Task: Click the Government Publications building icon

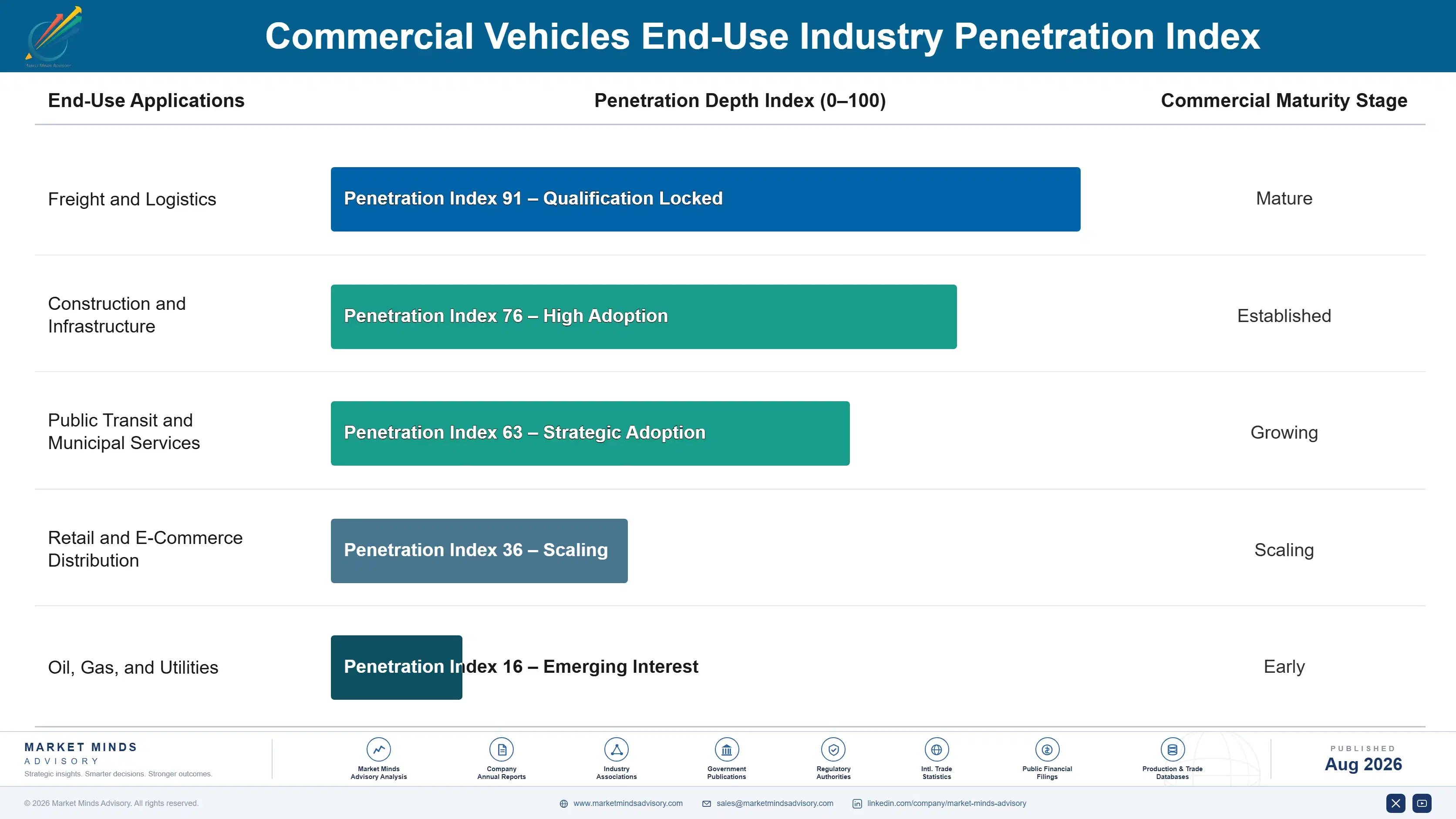Action: pos(727,749)
